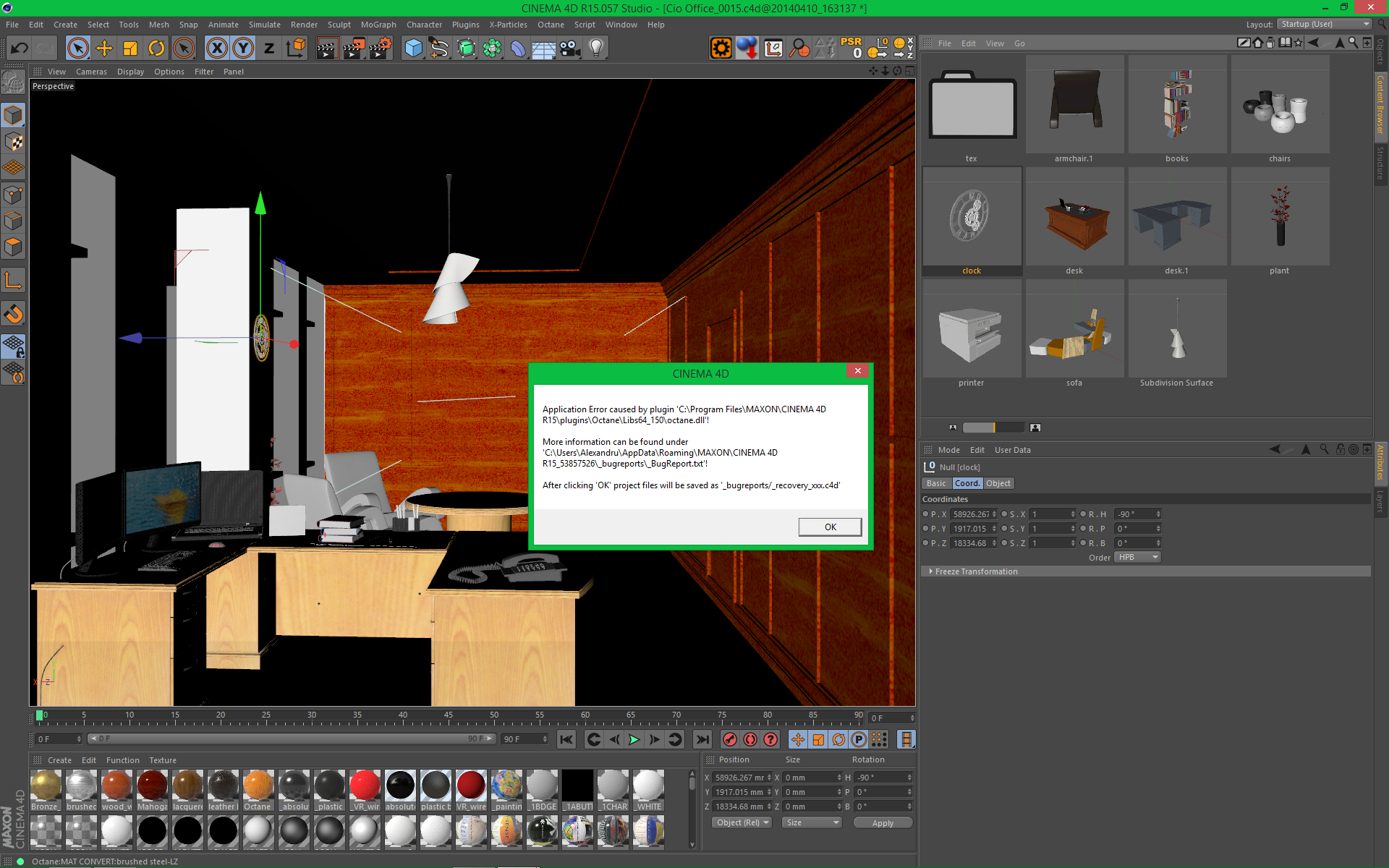Click the Undo arrow icon
Viewport: 1389px width, 868px height.
[20, 48]
